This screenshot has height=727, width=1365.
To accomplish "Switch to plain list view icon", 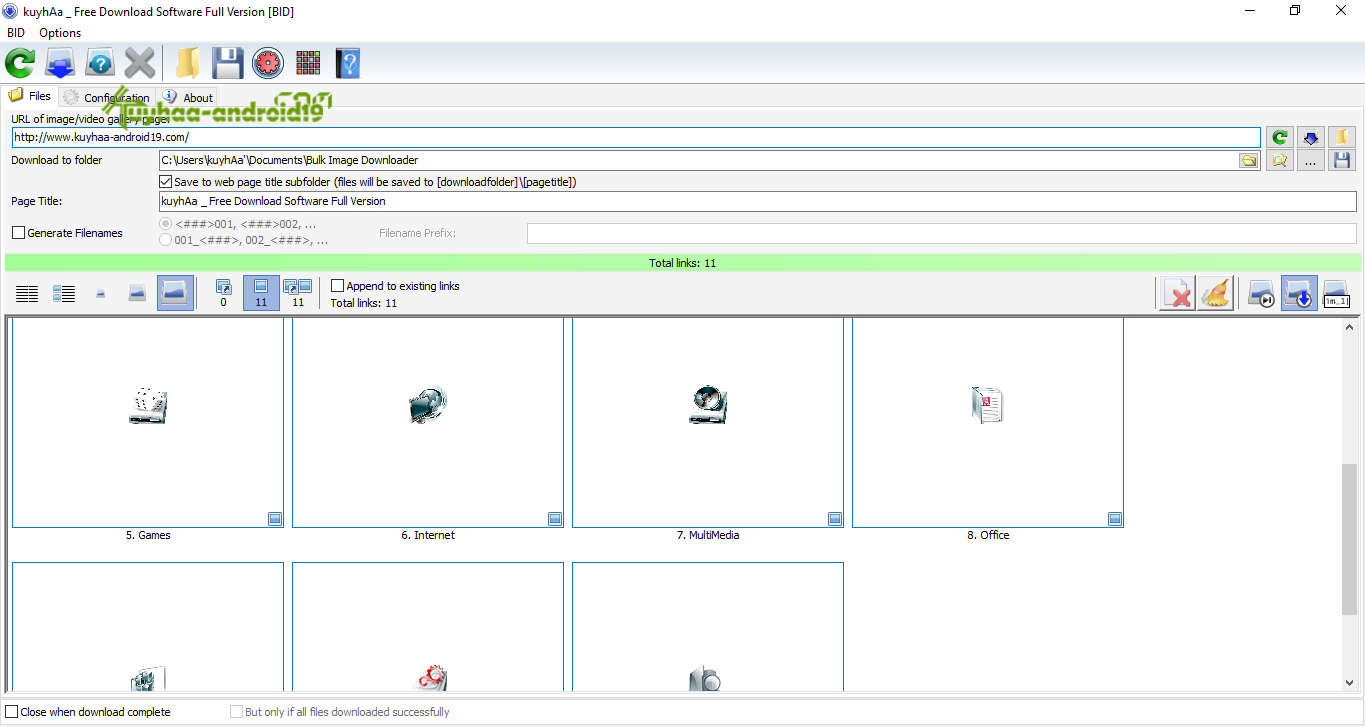I will [x=27, y=294].
